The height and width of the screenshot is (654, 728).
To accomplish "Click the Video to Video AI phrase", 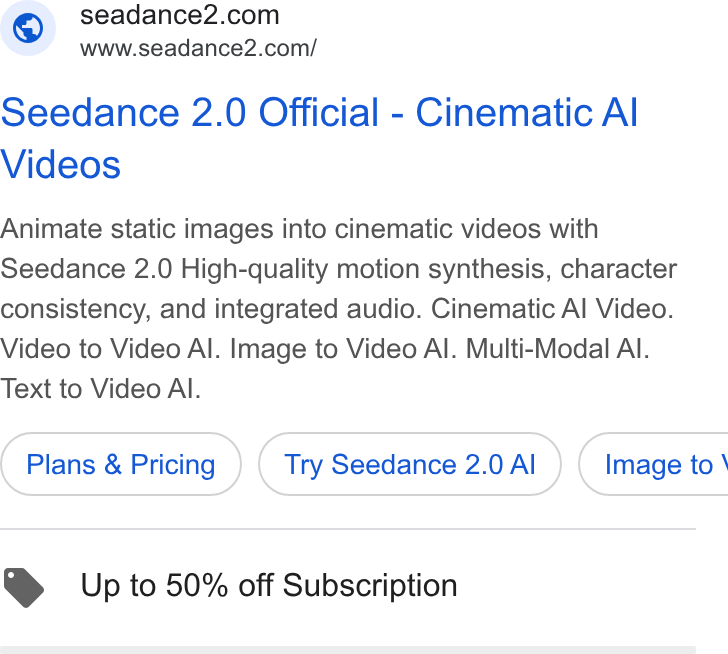I will click(110, 349).
